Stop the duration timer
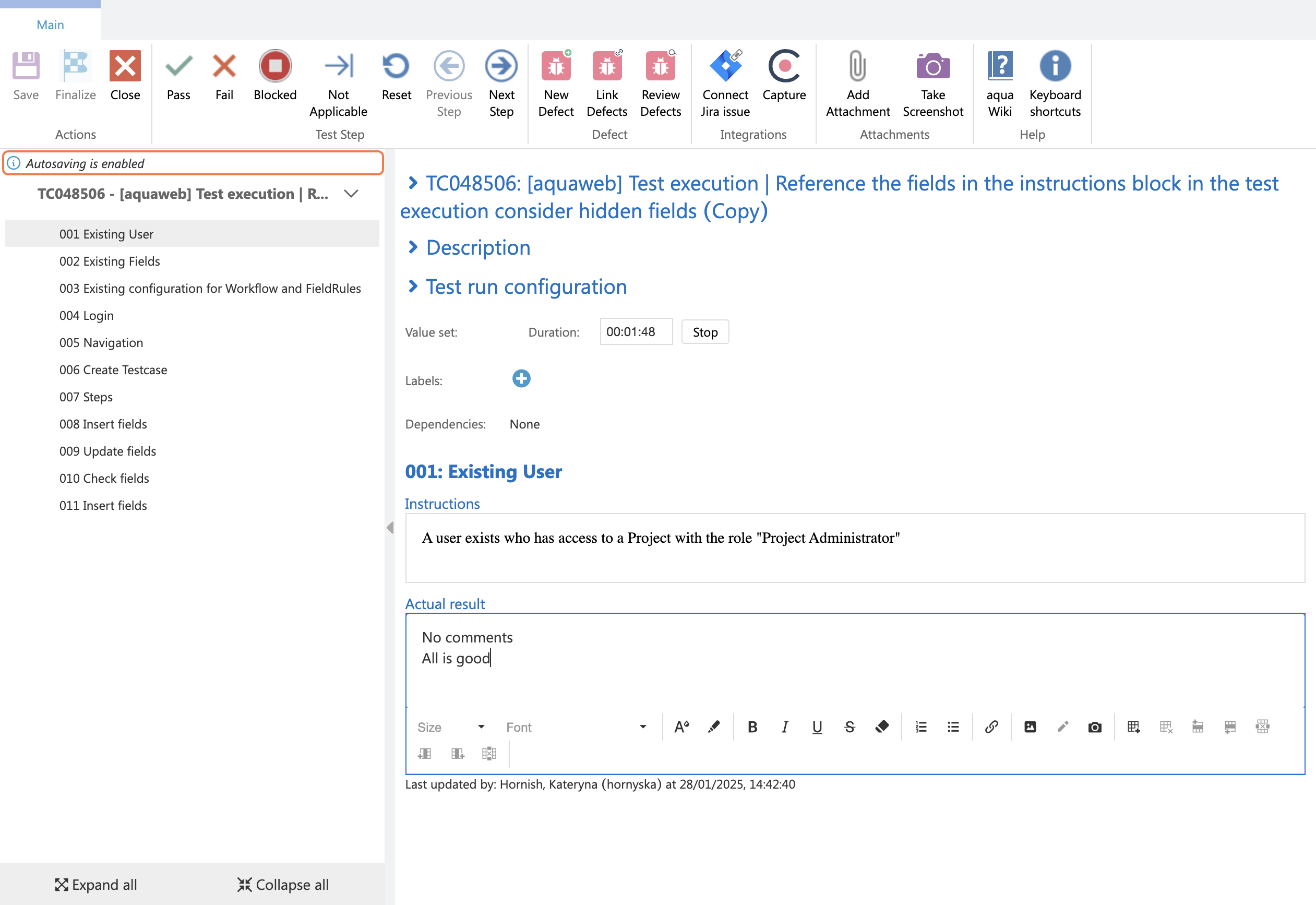 coord(704,332)
